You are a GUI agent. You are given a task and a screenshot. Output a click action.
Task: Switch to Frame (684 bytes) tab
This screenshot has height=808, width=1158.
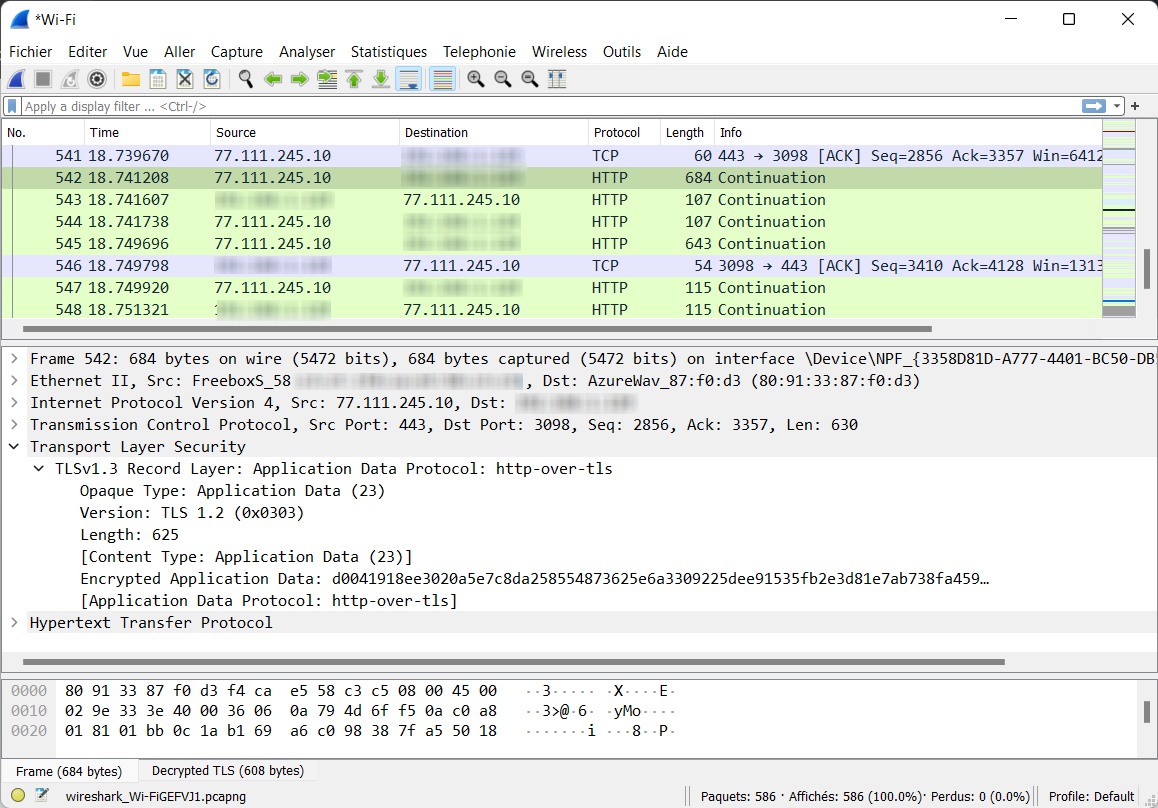coord(69,771)
